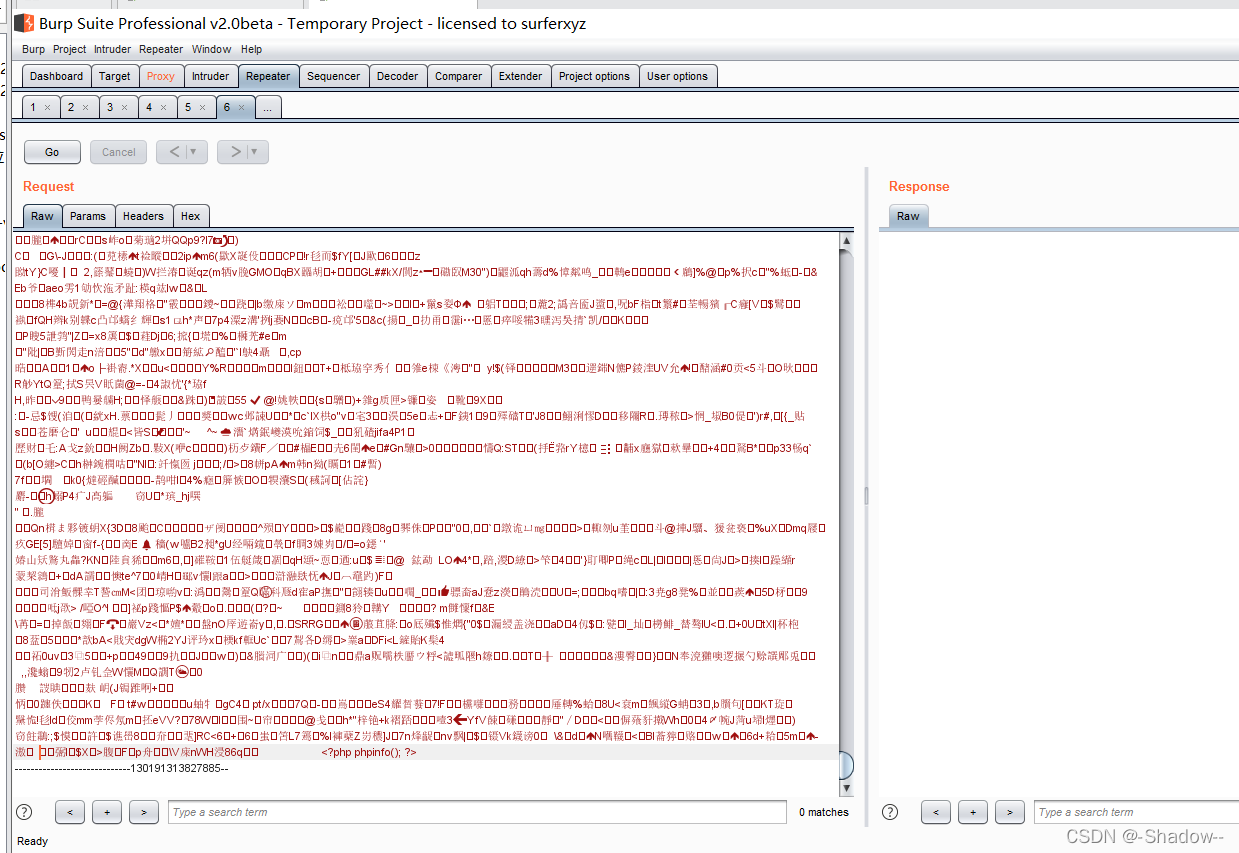Find next match in response search
The width and height of the screenshot is (1239, 853).
1010,812
